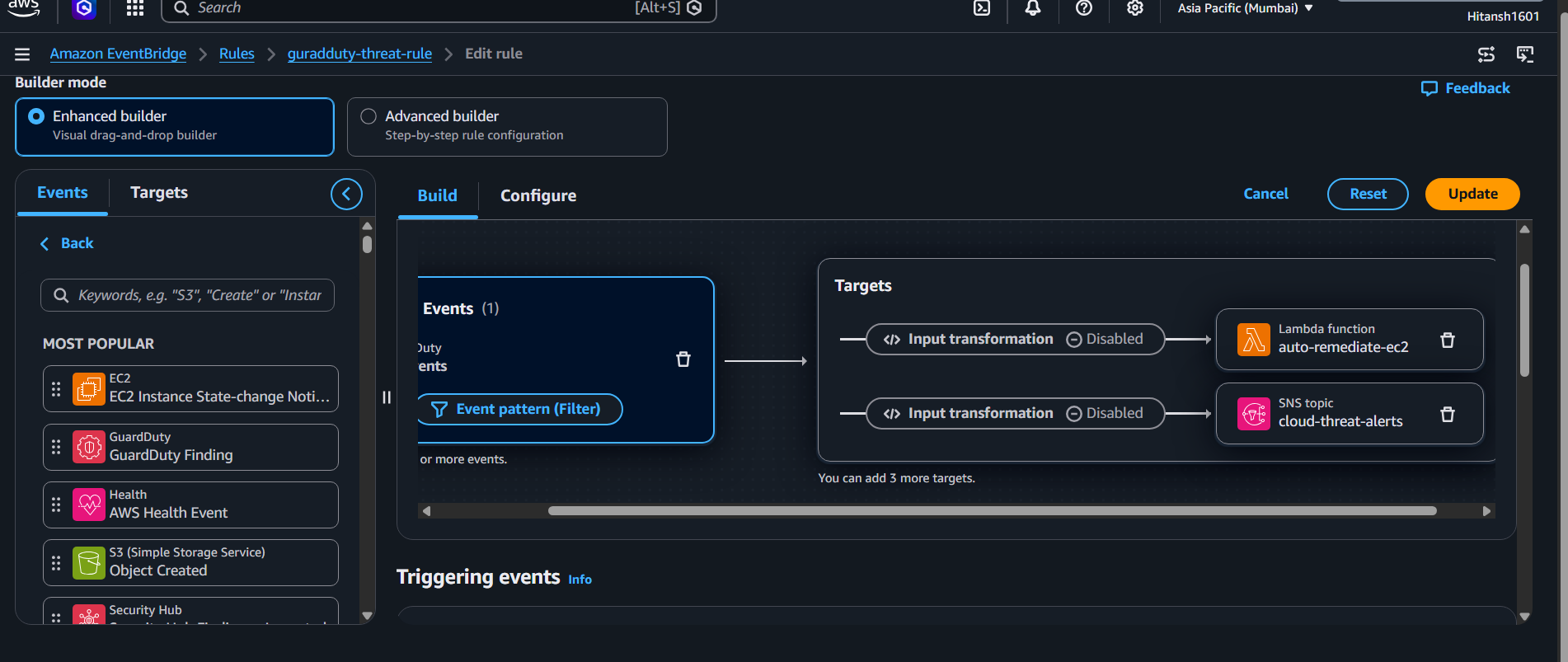Go to the Amazon EventBridge breadcrumb
Viewport: 1568px width, 662px height.
click(x=118, y=54)
